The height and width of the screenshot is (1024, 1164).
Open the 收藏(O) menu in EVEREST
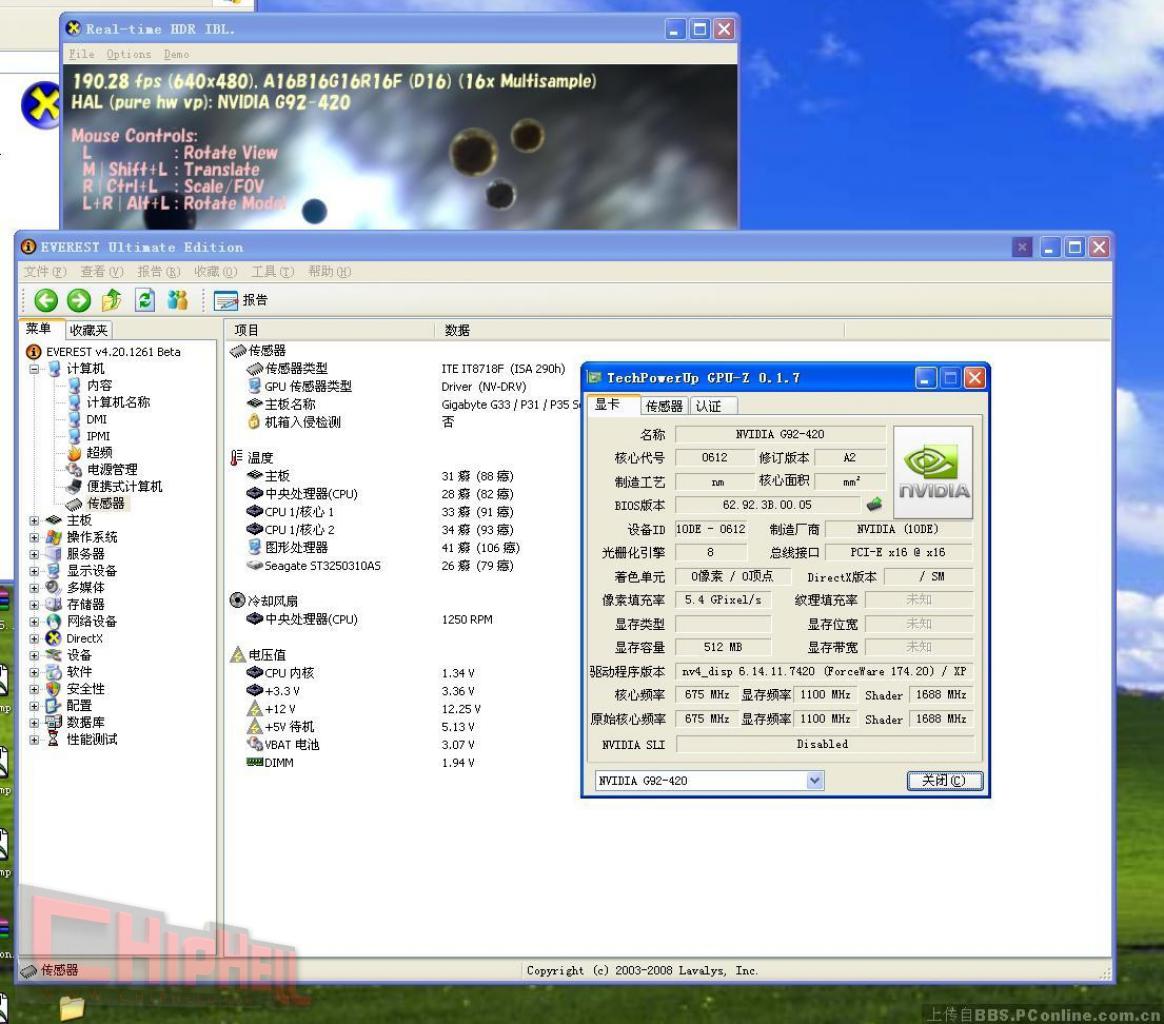tap(215, 272)
